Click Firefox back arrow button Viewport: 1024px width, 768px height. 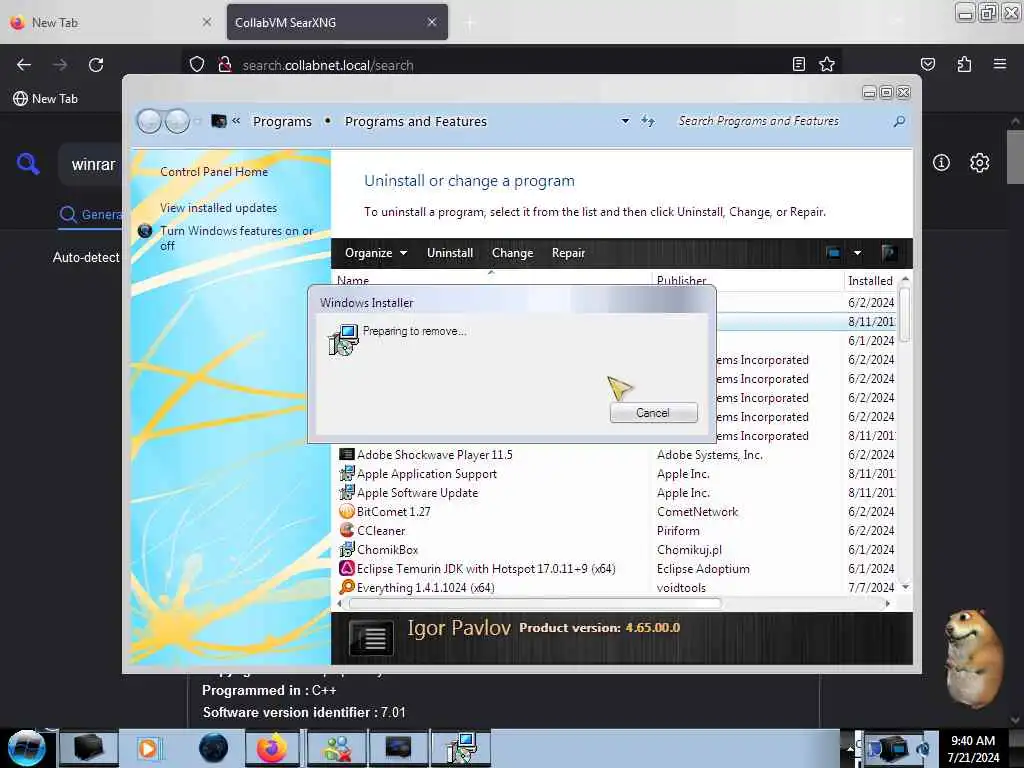24,65
